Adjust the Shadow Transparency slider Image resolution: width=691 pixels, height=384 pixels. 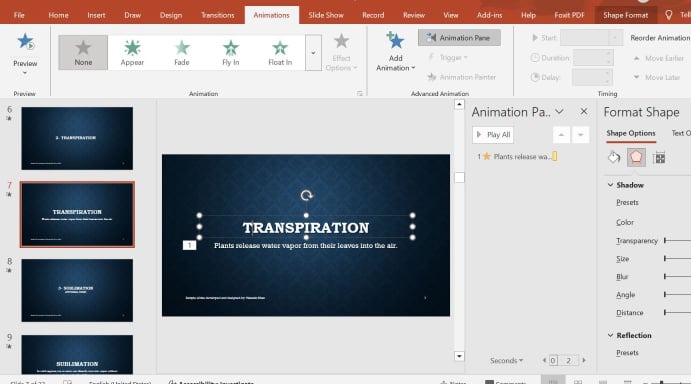(x=677, y=240)
